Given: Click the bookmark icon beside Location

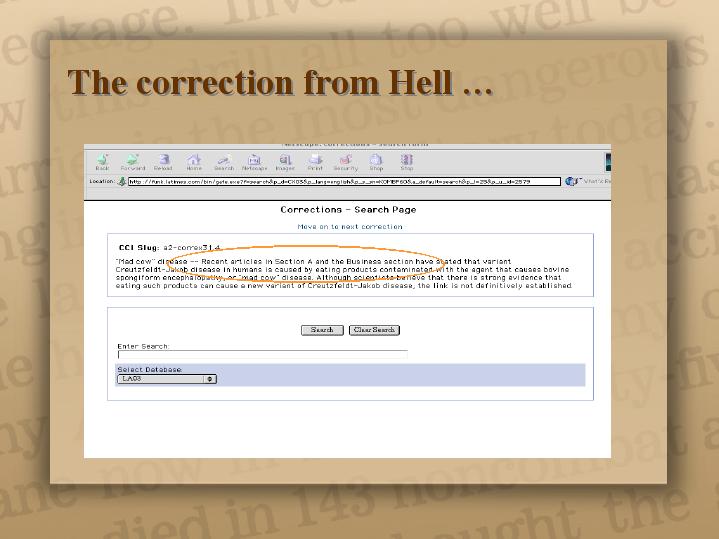Looking at the screenshot, I should 122,181.
